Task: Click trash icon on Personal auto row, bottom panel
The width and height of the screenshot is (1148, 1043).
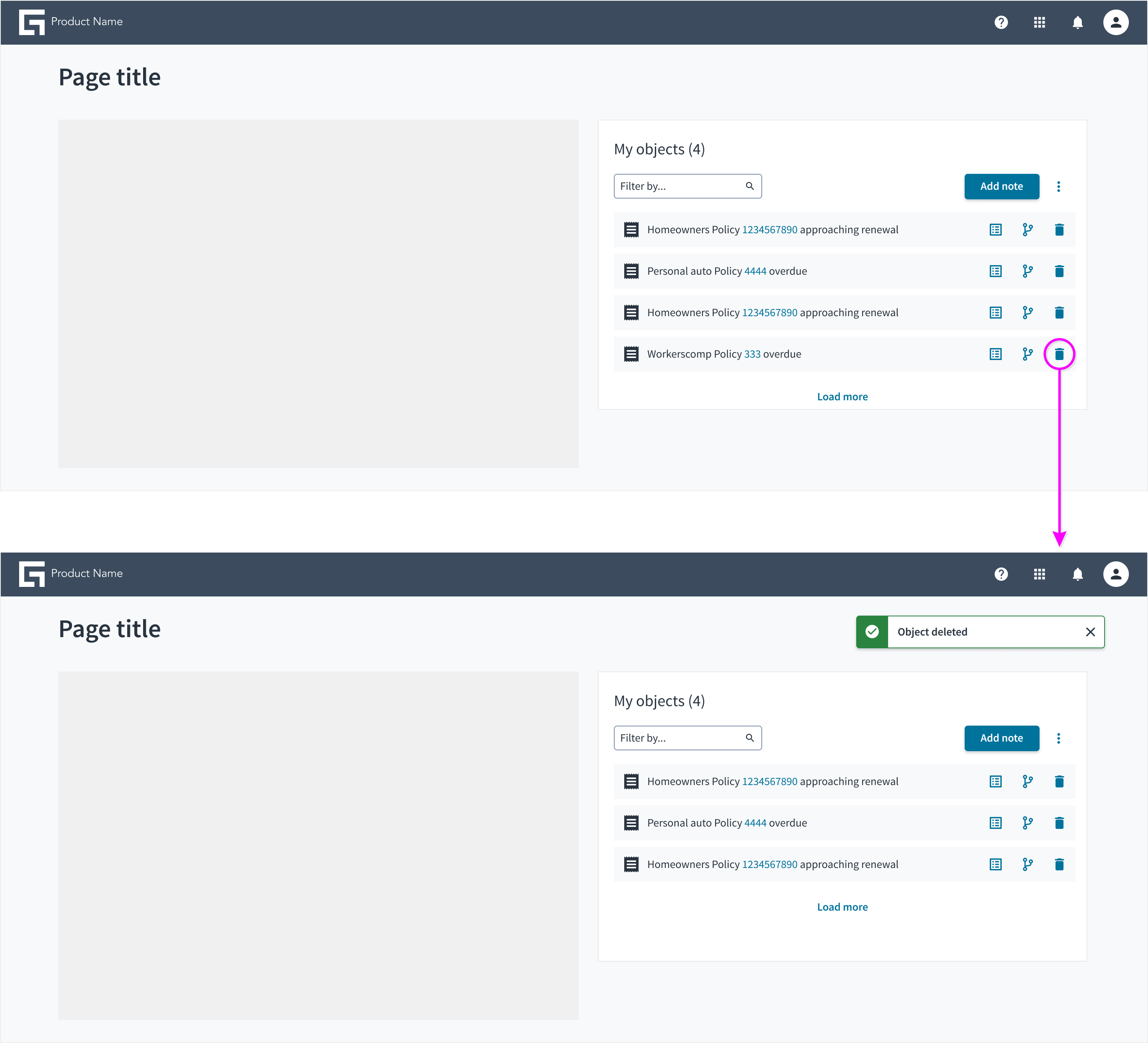Action: pos(1059,823)
